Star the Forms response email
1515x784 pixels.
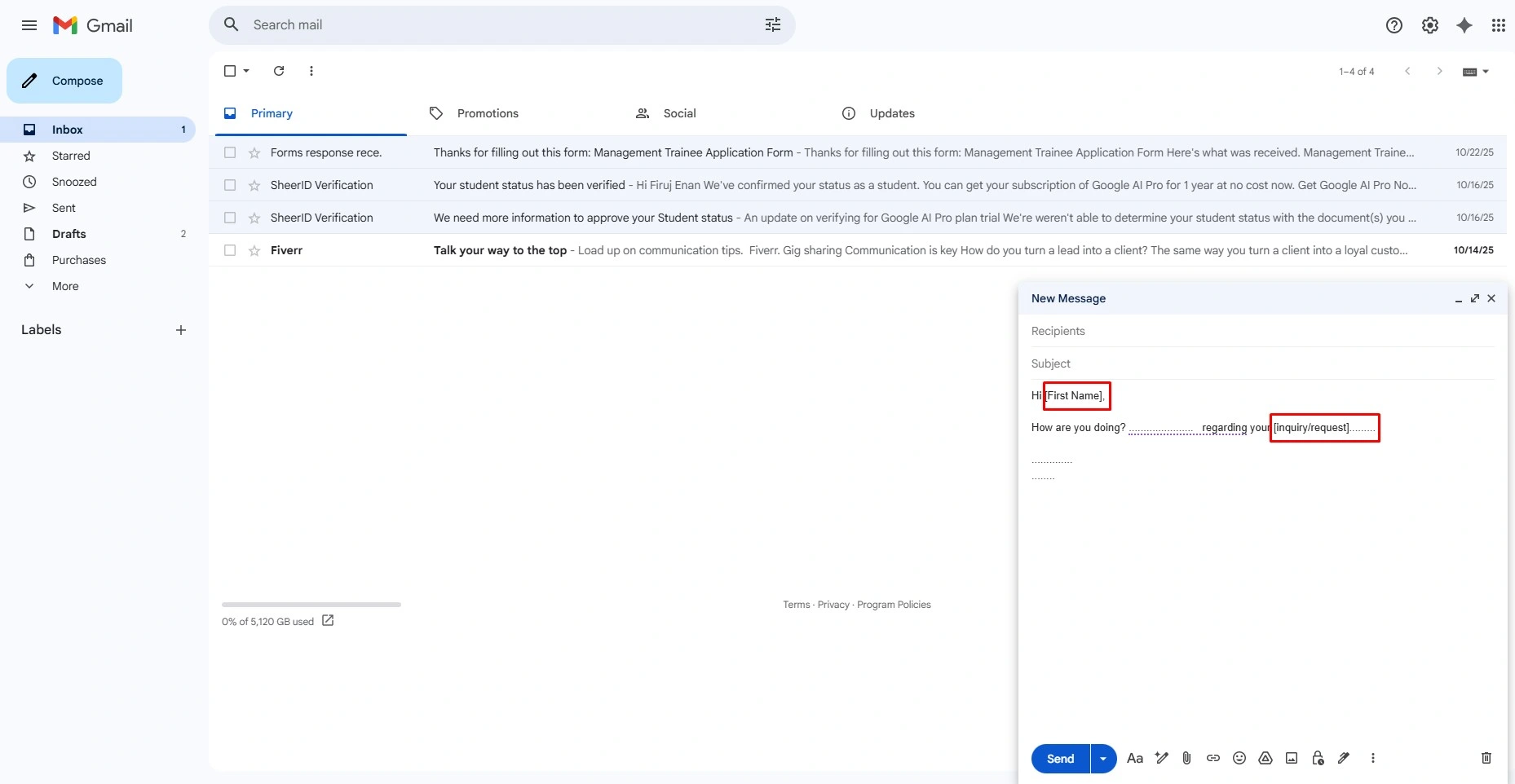[254, 152]
